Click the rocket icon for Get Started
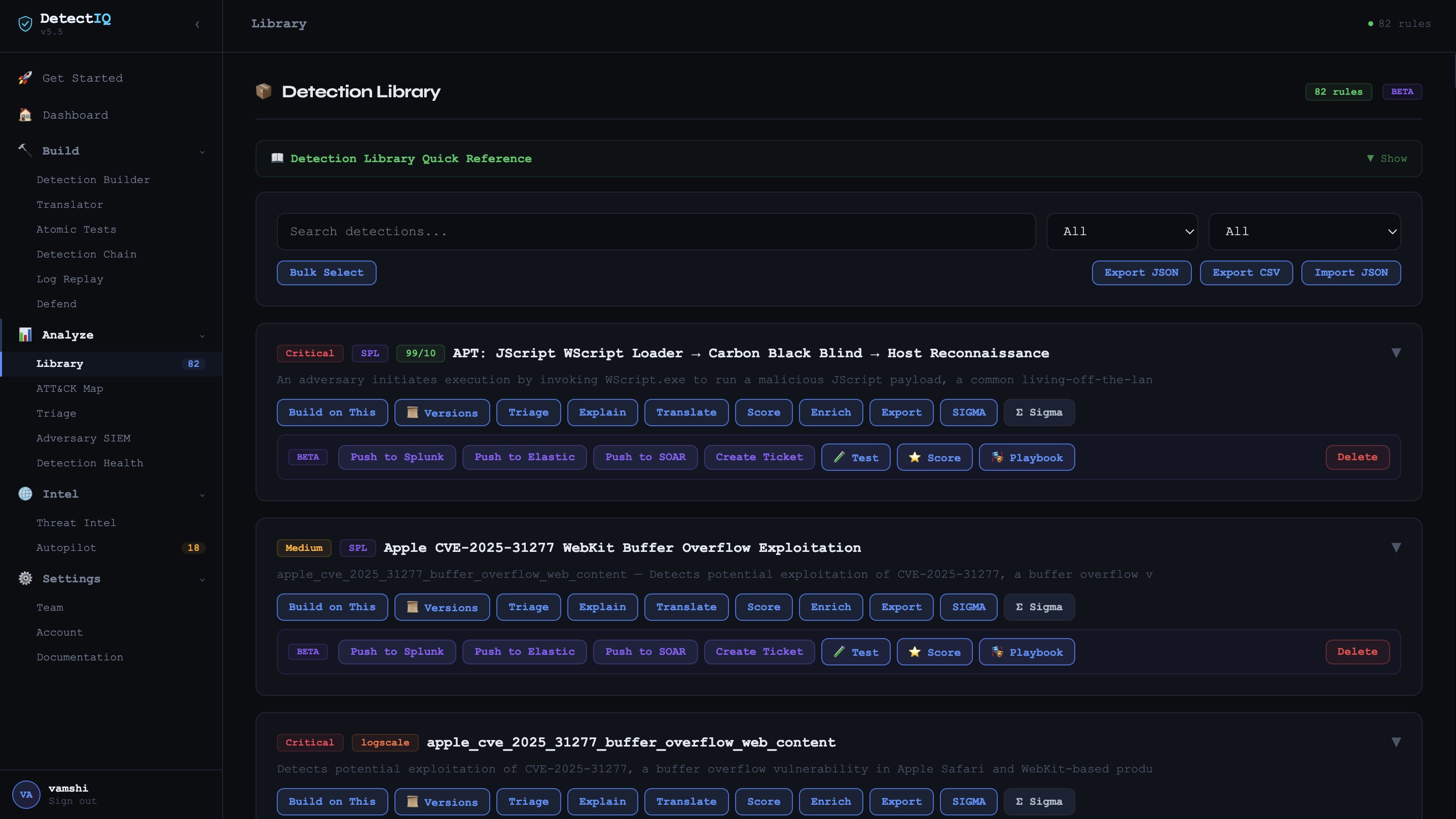This screenshot has height=819, width=1456. click(25, 78)
